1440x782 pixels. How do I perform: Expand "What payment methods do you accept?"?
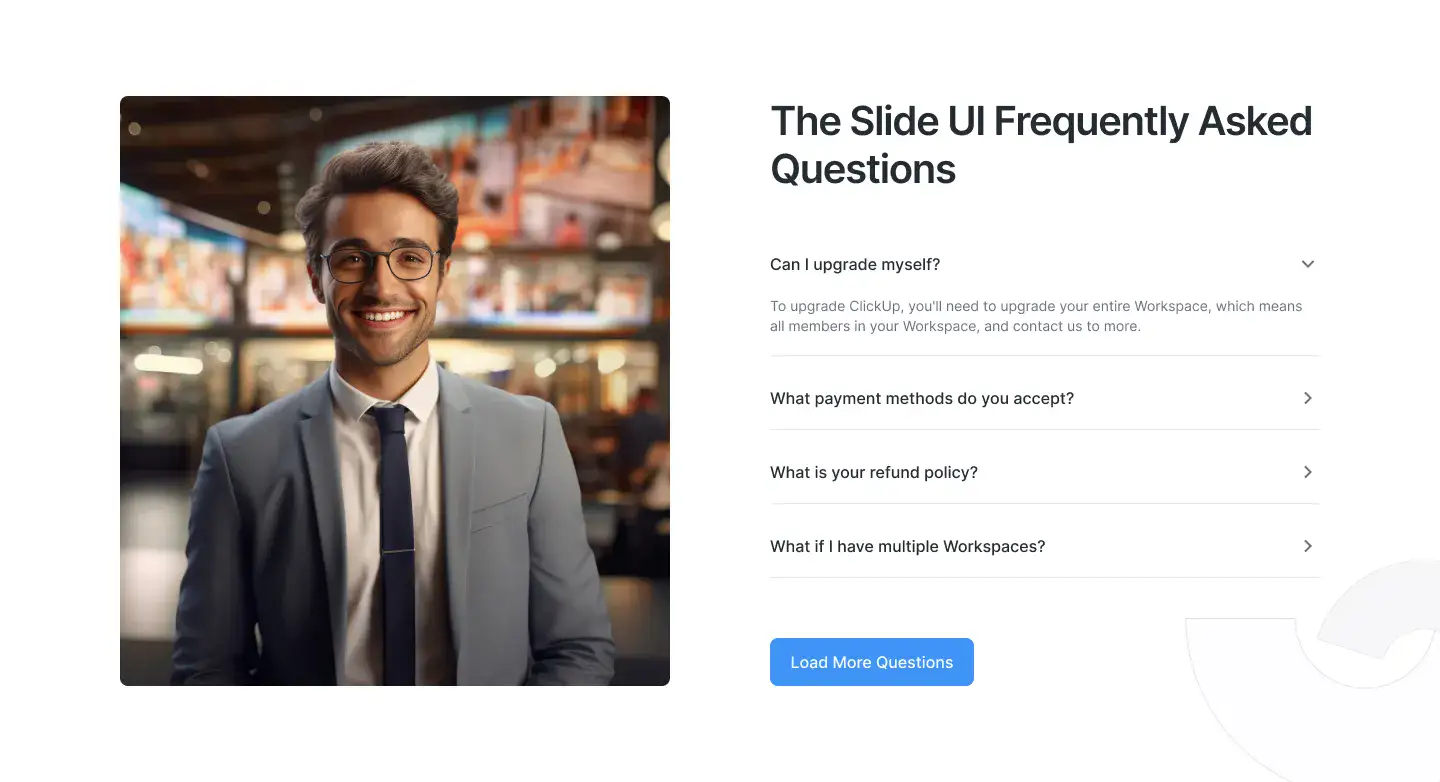point(922,398)
